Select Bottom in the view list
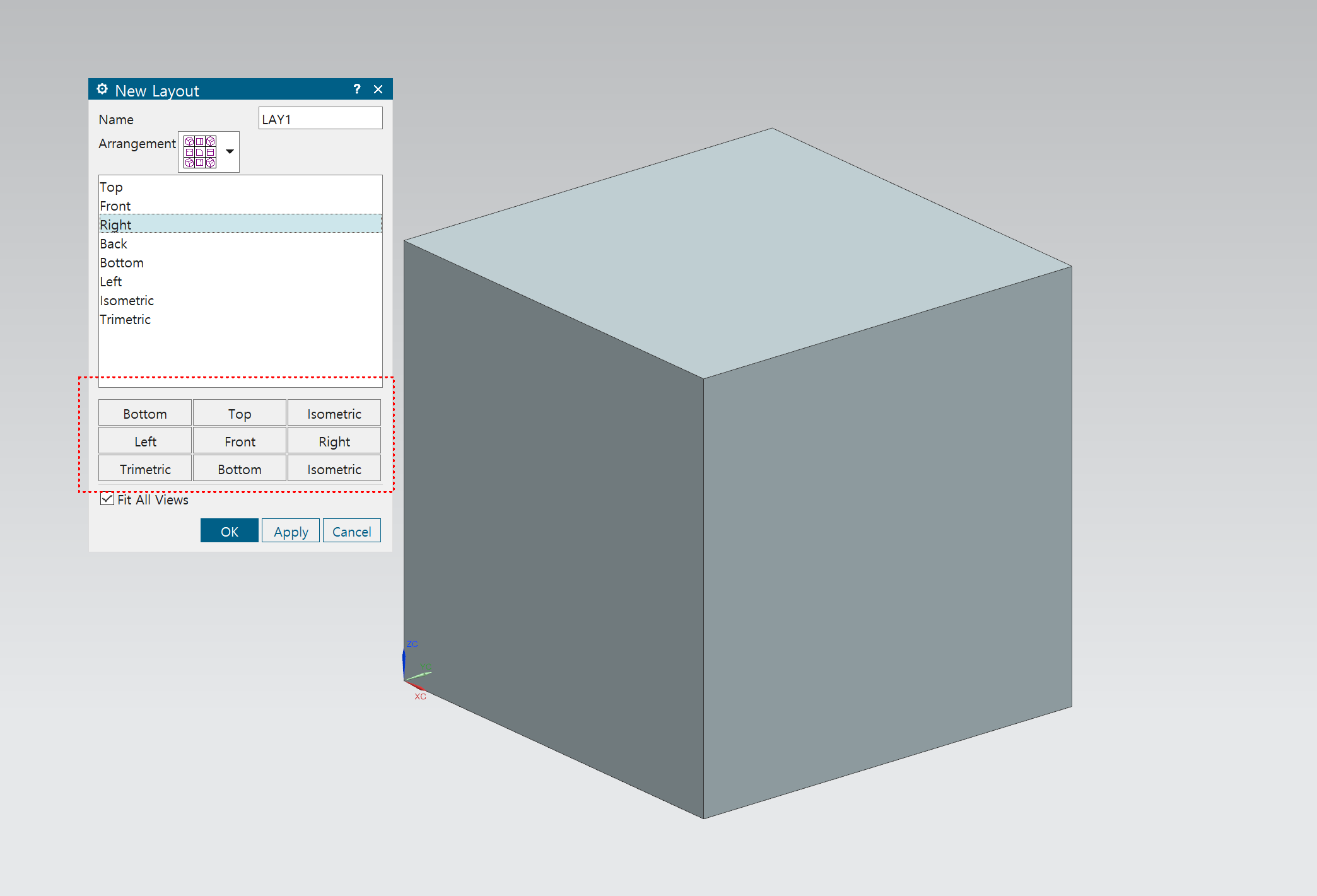Screen dimensions: 1317x896 [x=240, y=263]
